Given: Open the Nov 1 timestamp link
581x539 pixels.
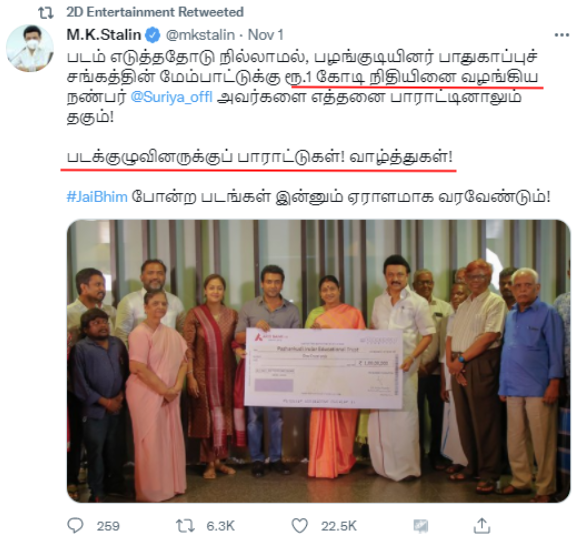Looking at the screenshot, I should click(x=265, y=35).
